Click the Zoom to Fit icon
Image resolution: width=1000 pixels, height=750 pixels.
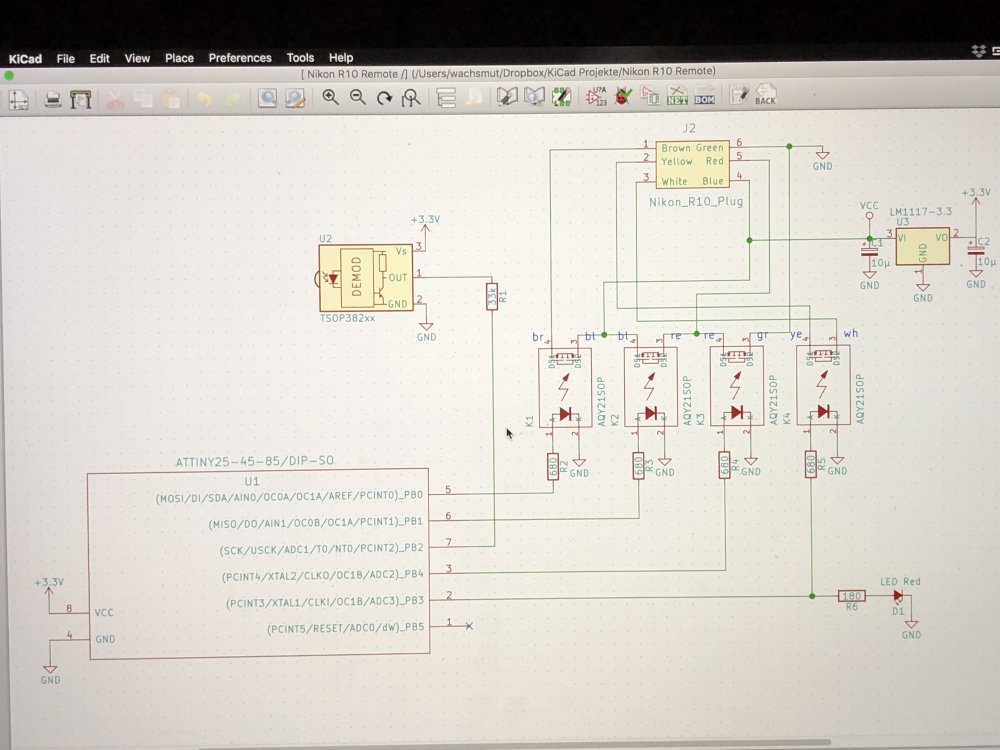[x=410, y=98]
